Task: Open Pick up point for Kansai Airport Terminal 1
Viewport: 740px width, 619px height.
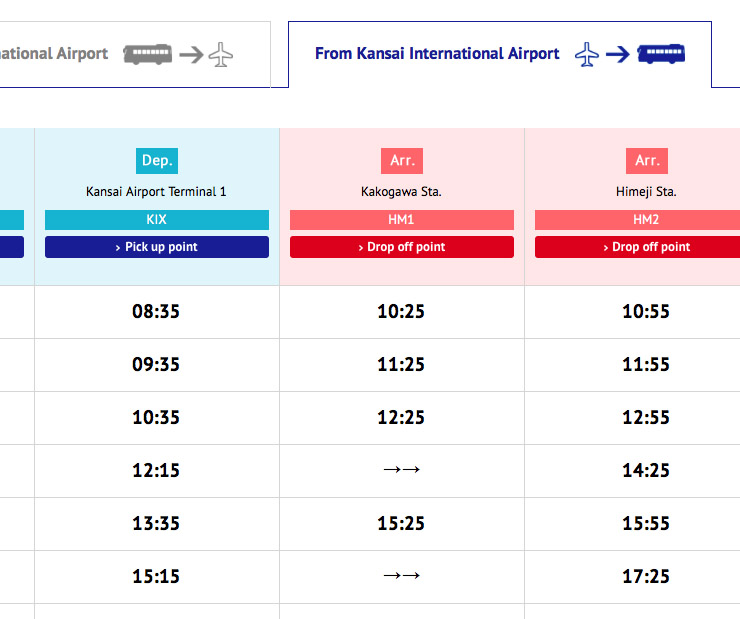Action: click(157, 247)
